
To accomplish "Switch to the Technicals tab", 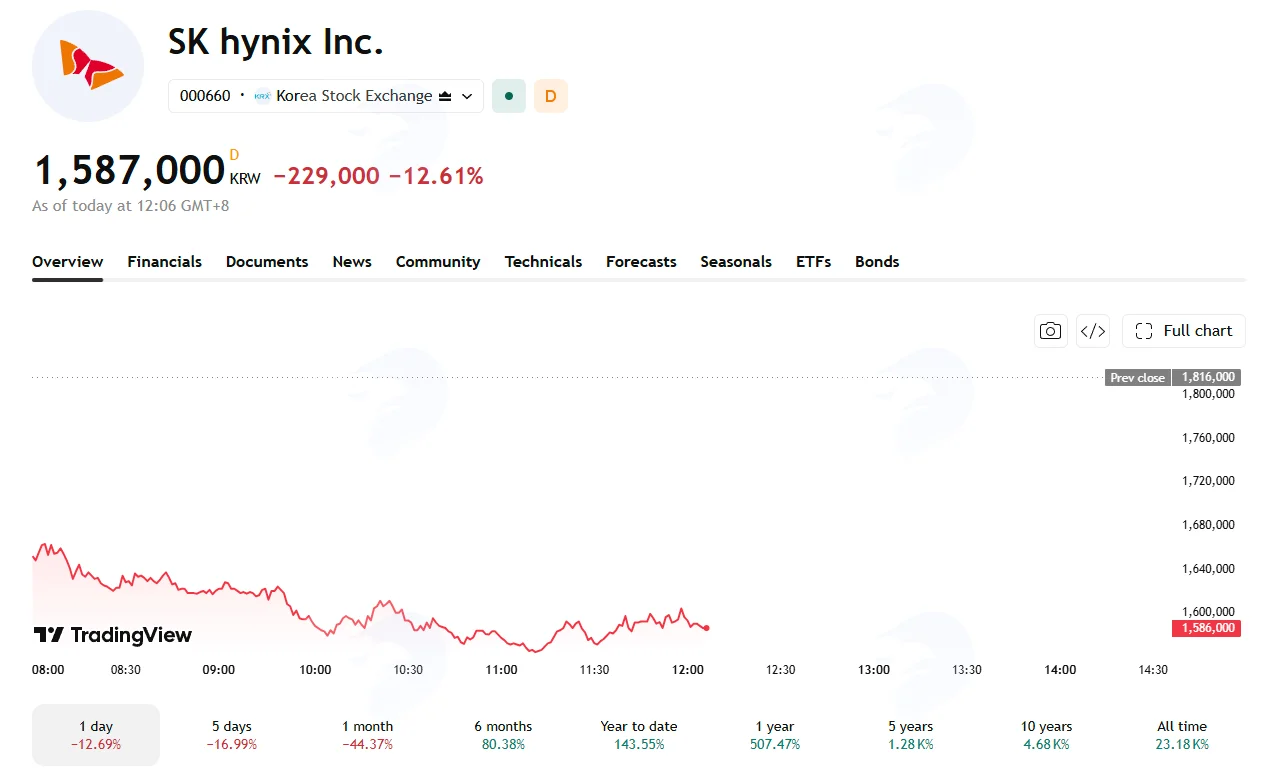I will [x=543, y=261].
